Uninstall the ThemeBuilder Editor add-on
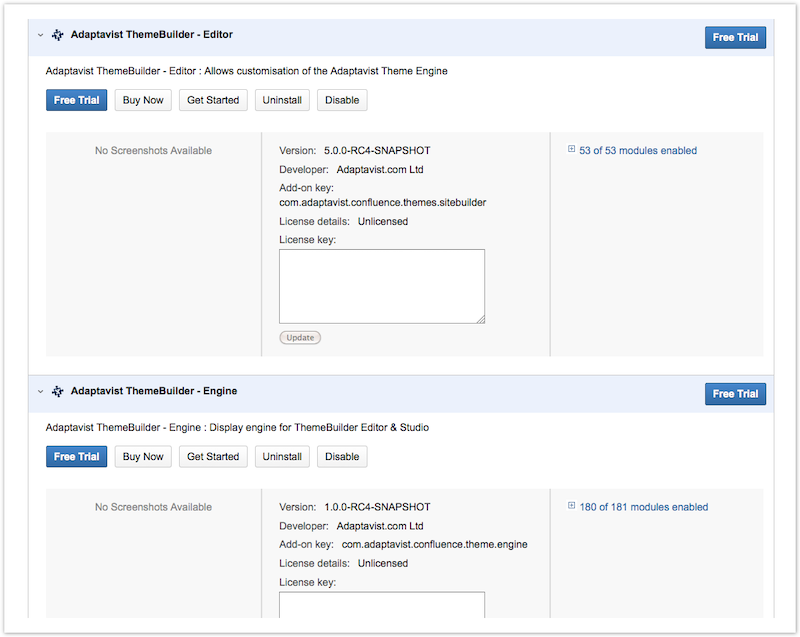Viewport: 800px width, 637px height. click(x=282, y=100)
